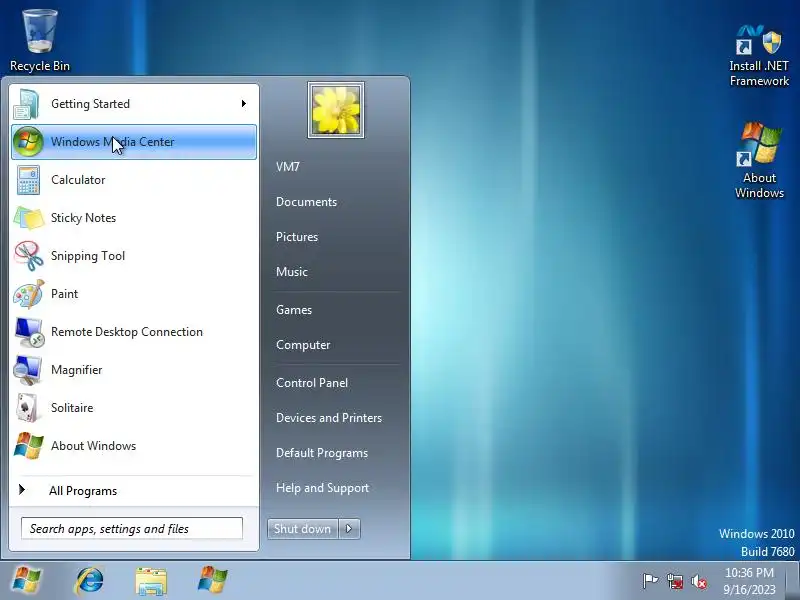This screenshot has width=800, height=600.
Task: Click the Magnifier text label
Action: coord(77,370)
